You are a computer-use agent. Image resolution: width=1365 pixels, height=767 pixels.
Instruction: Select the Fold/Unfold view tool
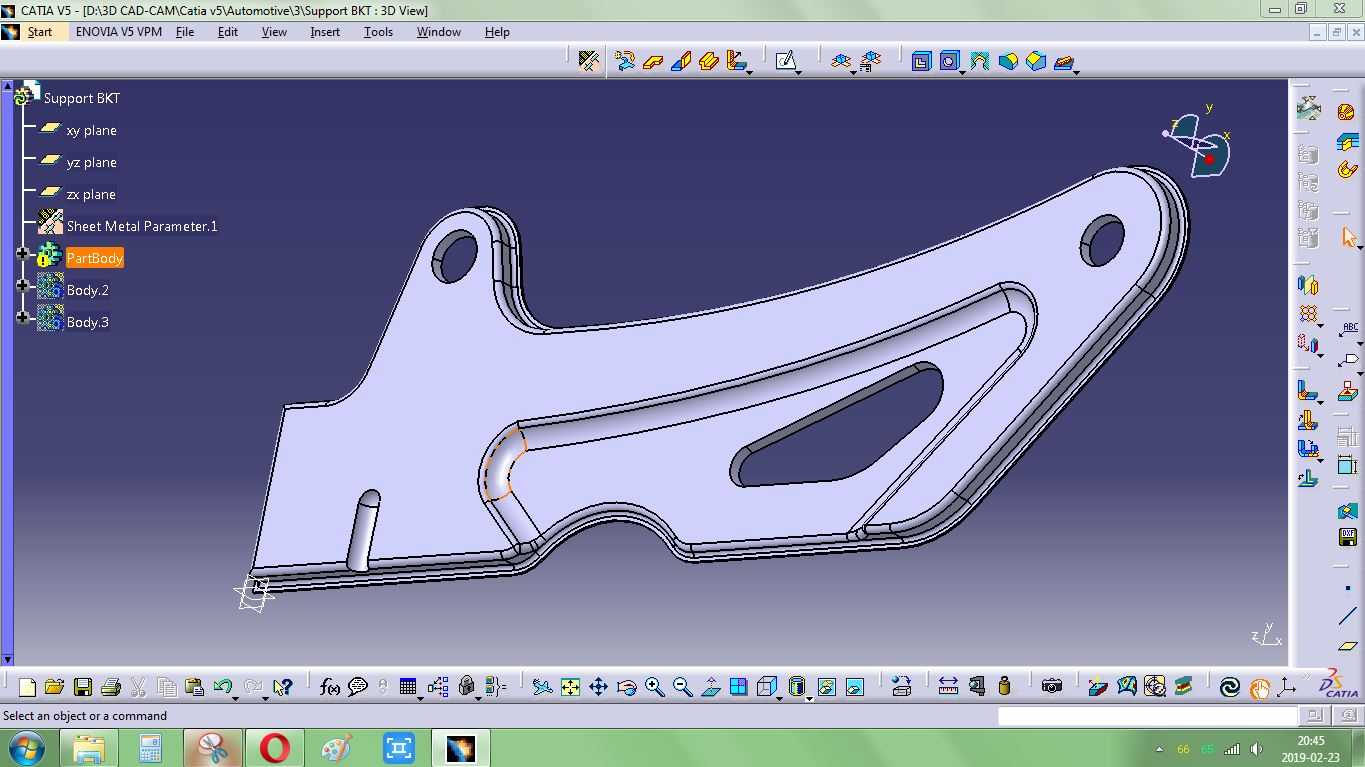(x=841, y=61)
